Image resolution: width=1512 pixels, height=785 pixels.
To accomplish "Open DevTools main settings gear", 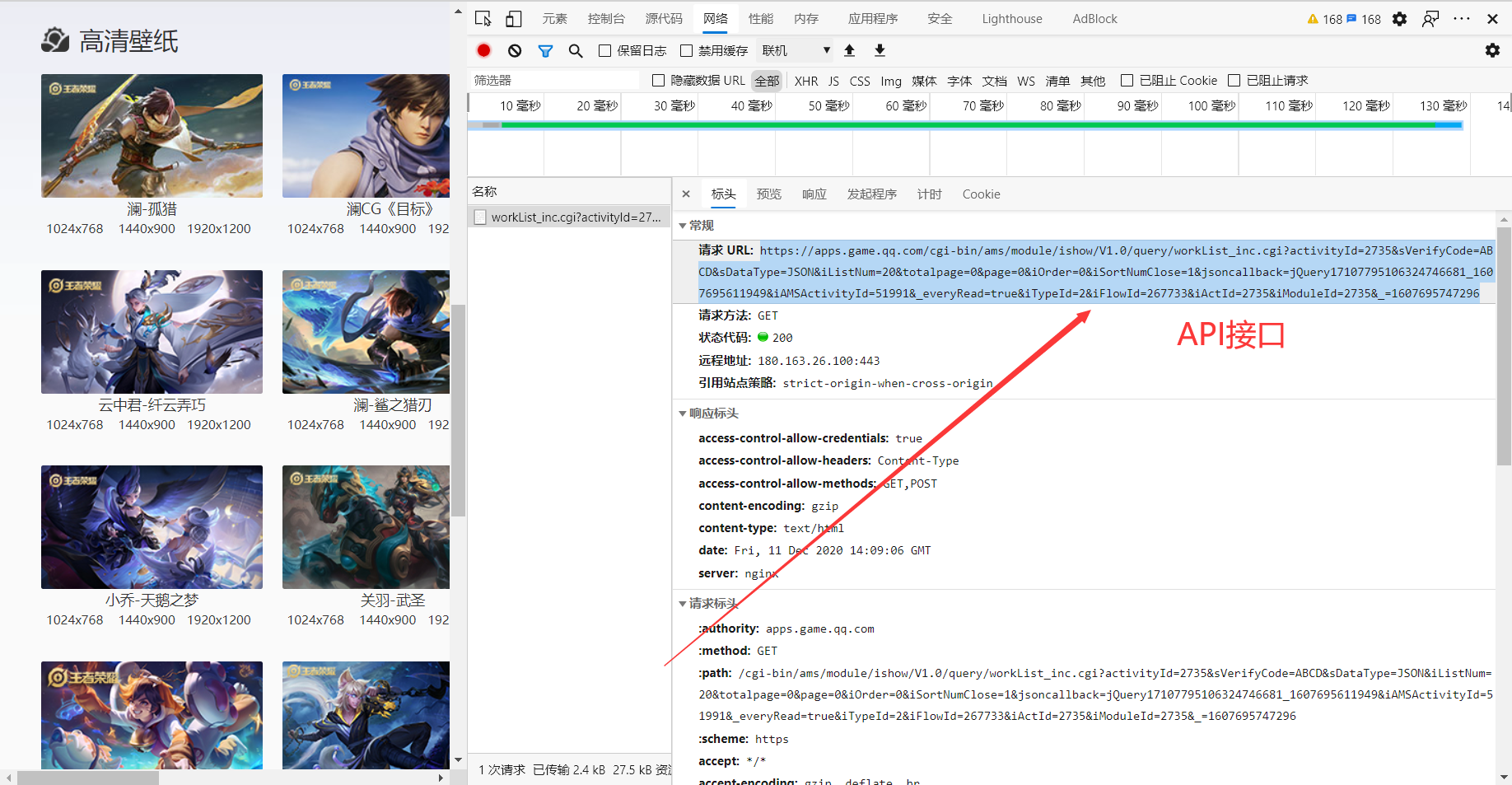I will point(1399,18).
